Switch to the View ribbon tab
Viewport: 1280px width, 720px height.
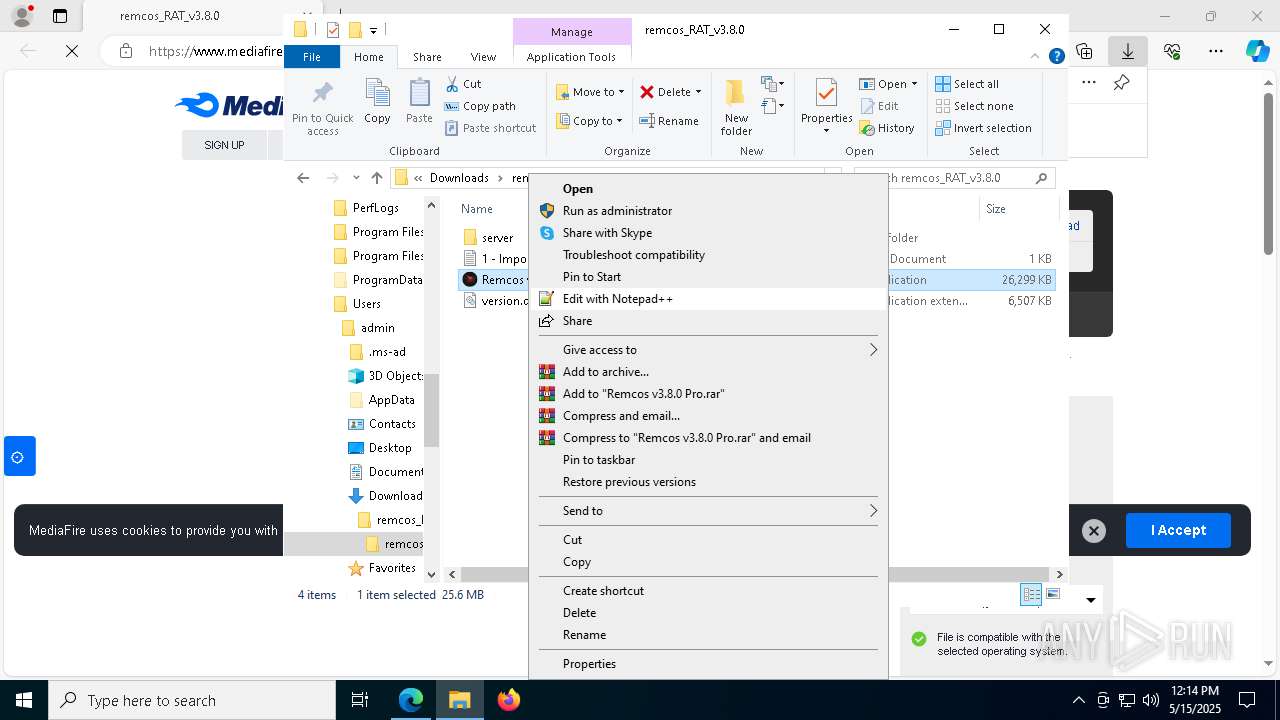pos(483,57)
